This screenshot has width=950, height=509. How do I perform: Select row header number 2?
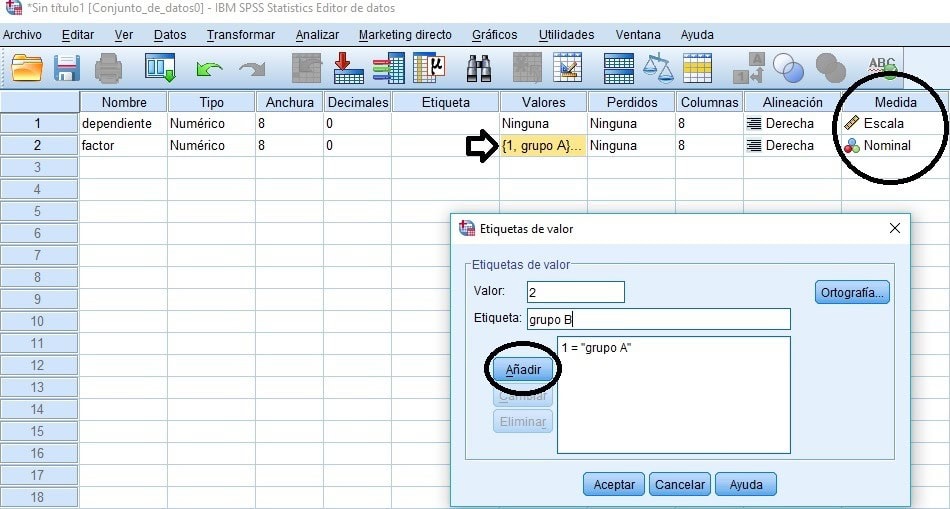[x=39, y=145]
